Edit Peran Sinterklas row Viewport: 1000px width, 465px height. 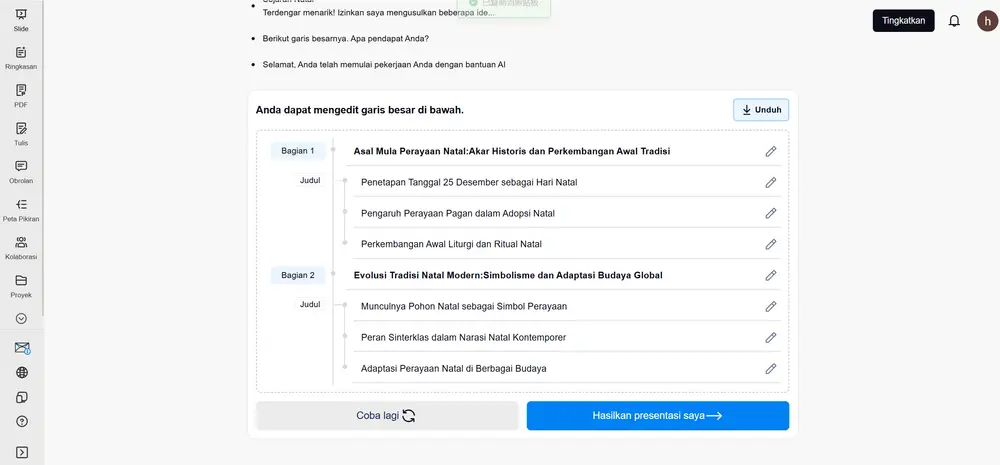click(x=771, y=337)
